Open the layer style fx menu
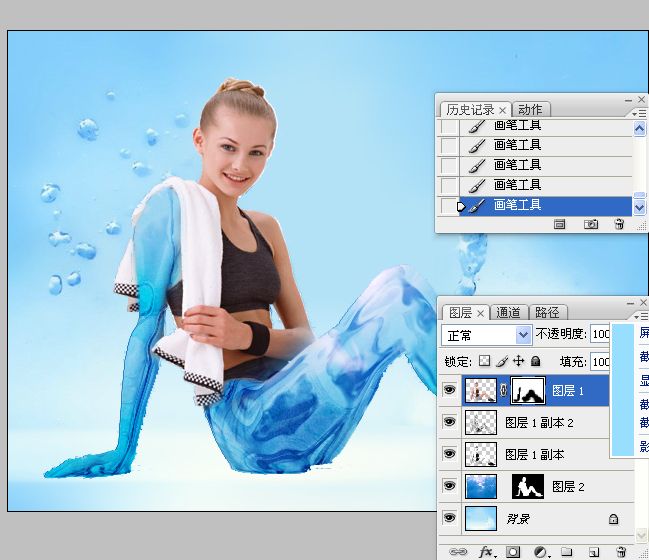The width and height of the screenshot is (649, 560). click(487, 551)
